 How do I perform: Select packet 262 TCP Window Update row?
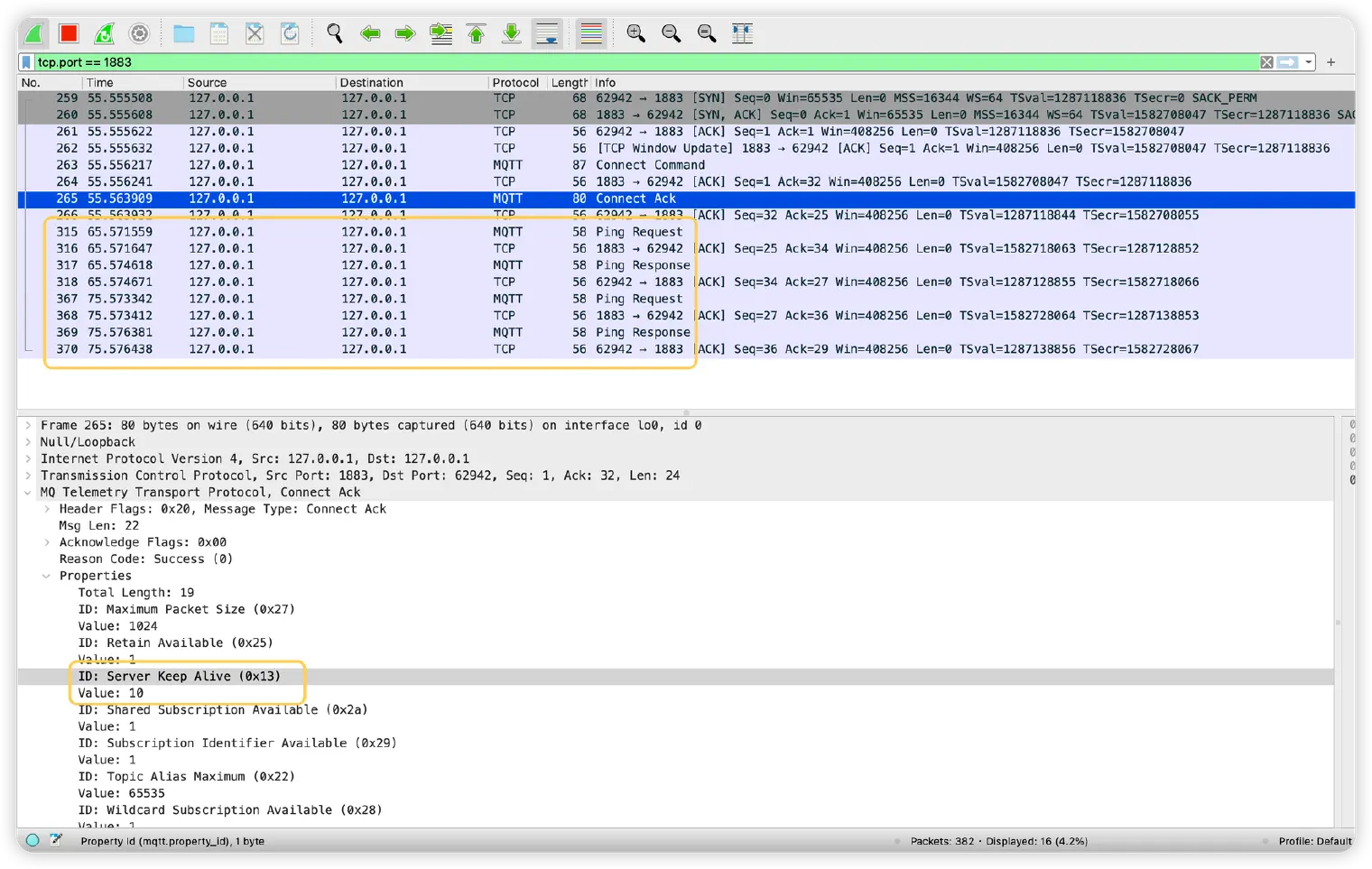coord(686,148)
